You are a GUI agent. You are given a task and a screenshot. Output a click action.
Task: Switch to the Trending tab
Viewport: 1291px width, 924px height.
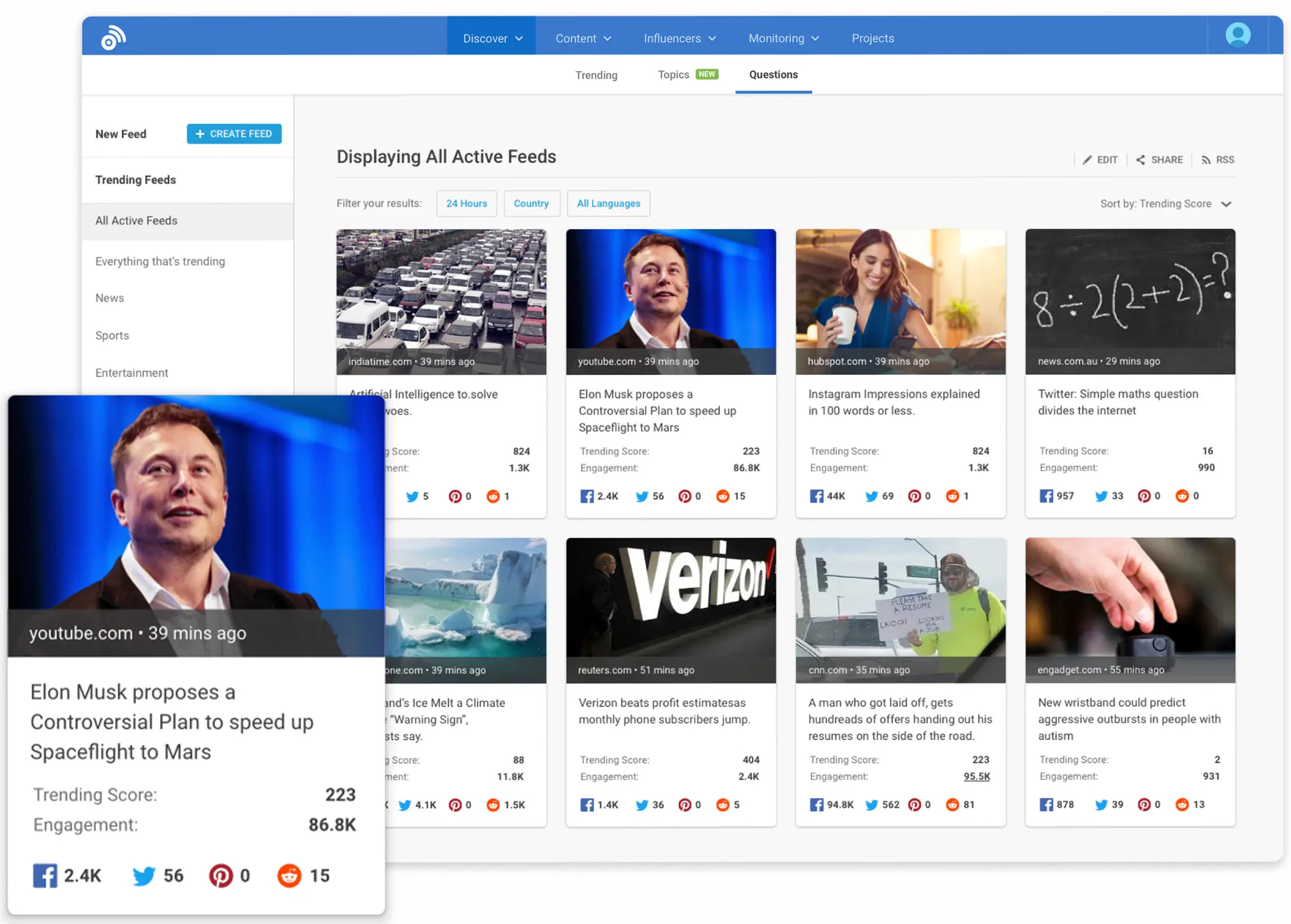click(596, 75)
